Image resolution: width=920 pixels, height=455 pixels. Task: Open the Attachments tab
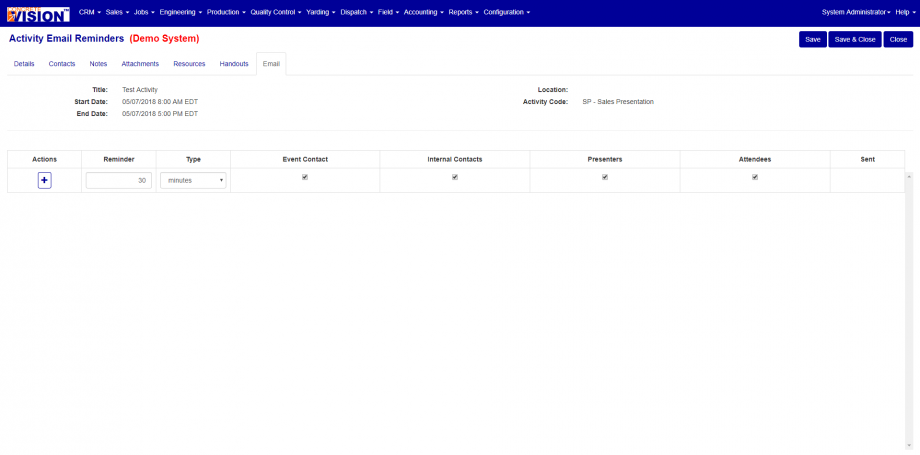pyautogui.click(x=140, y=64)
